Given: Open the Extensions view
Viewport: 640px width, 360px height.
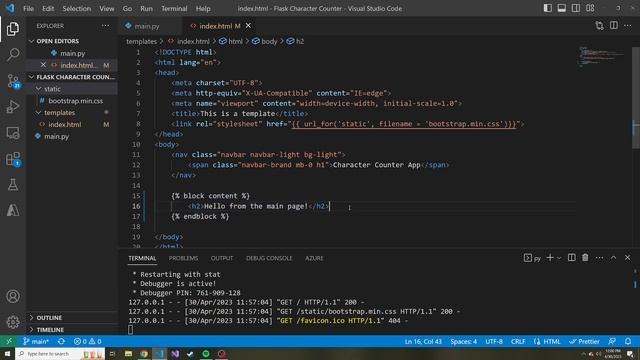Looking at the screenshot, I should point(13,159).
